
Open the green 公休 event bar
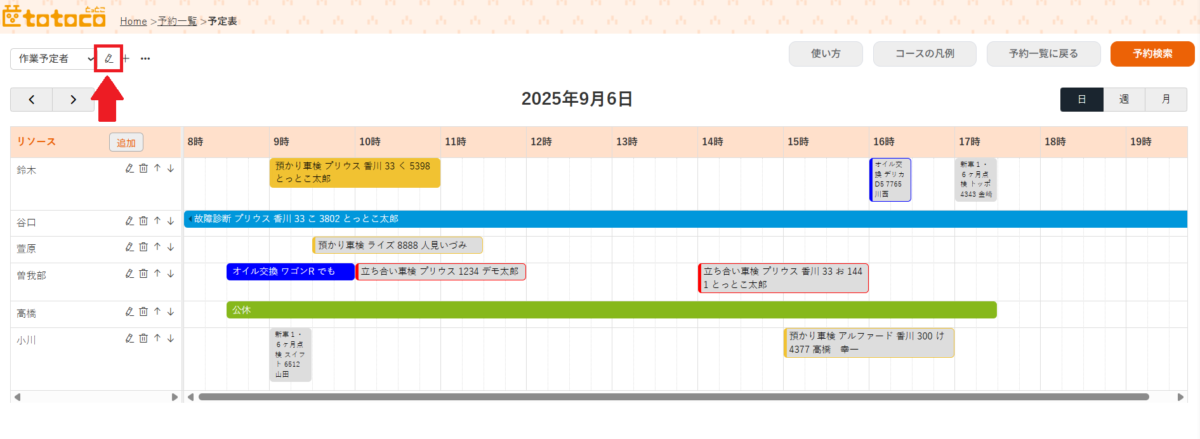611,311
